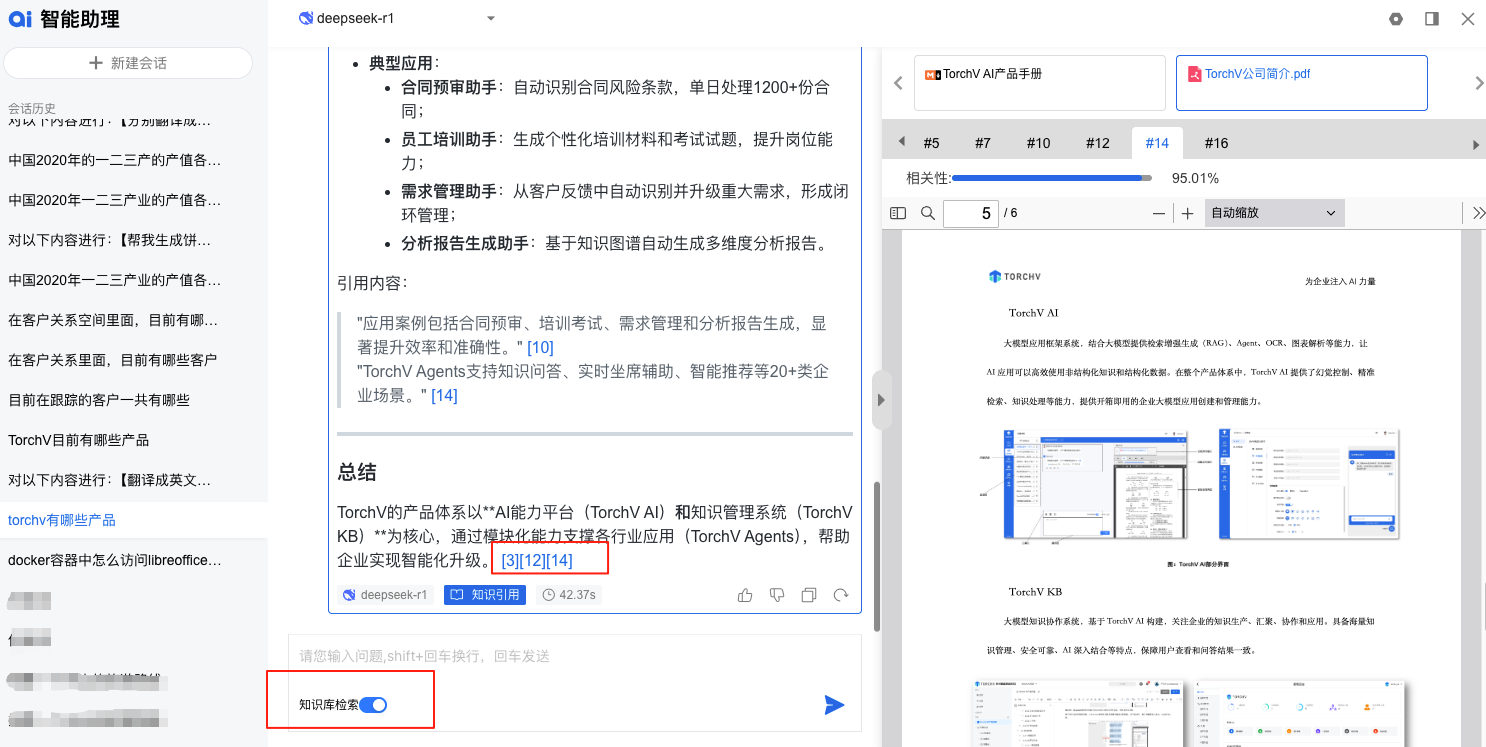Open the deepseek-r1 model dropdown

click(x=398, y=18)
